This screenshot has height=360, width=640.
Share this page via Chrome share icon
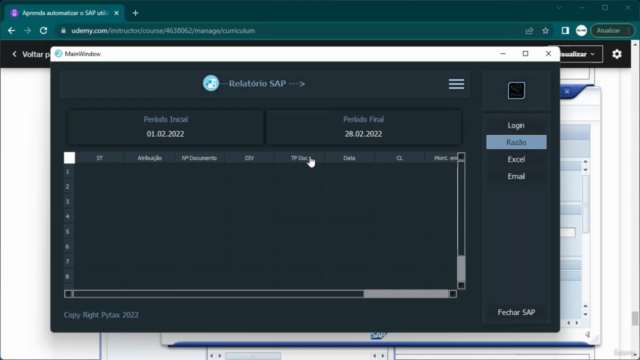(529, 31)
